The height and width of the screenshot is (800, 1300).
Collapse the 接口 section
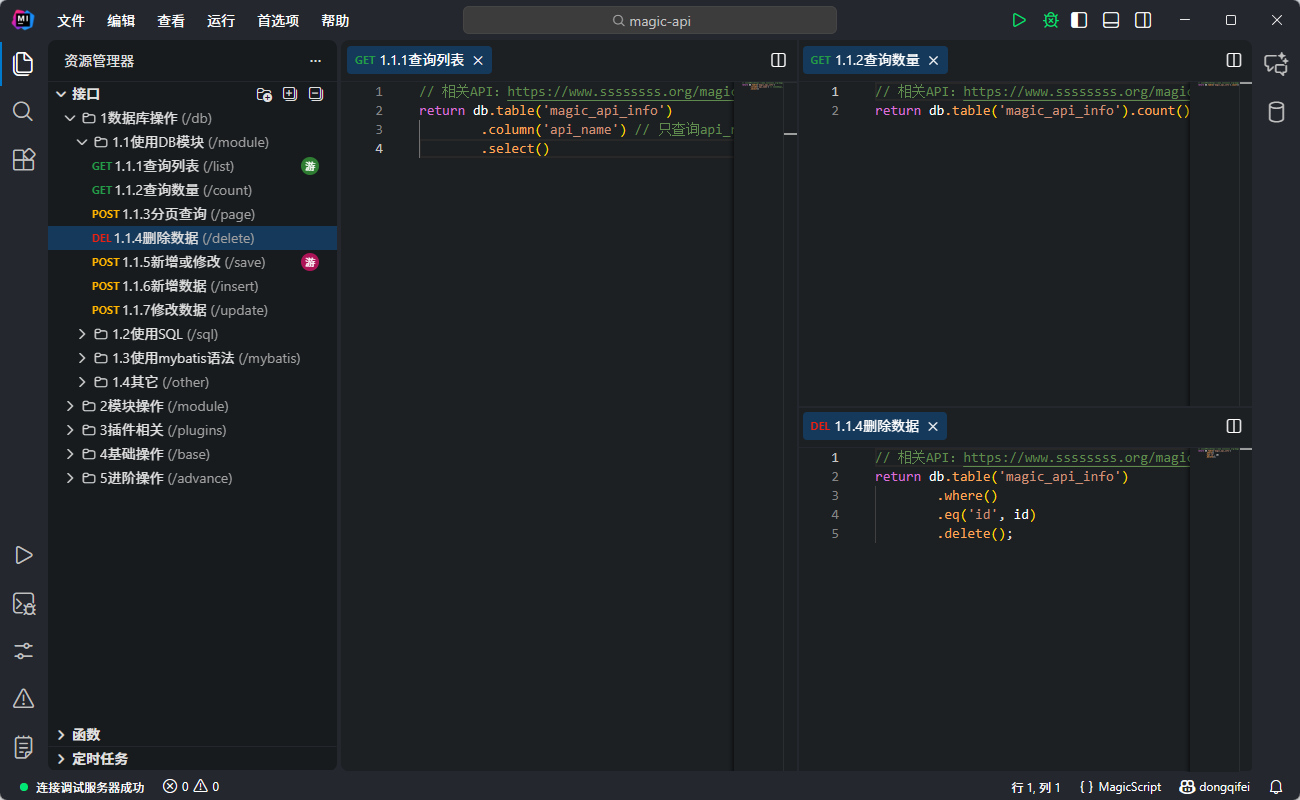click(61, 94)
